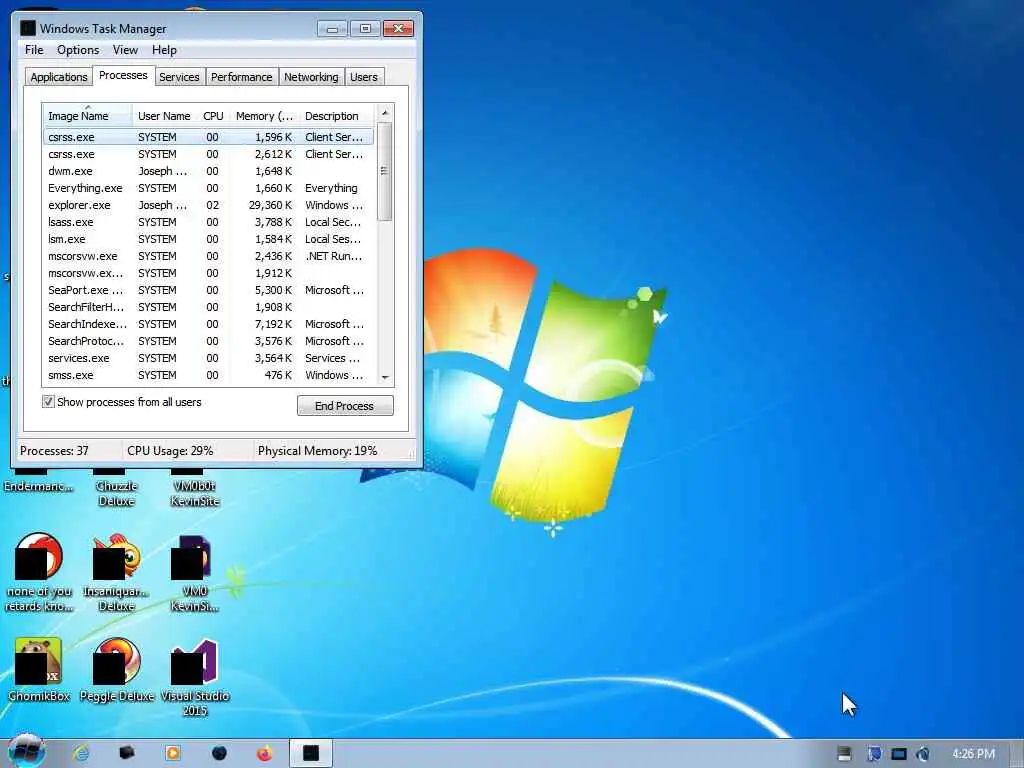Click the Show desktop strip on the taskbar
1024x768 pixels.
[1017, 754]
